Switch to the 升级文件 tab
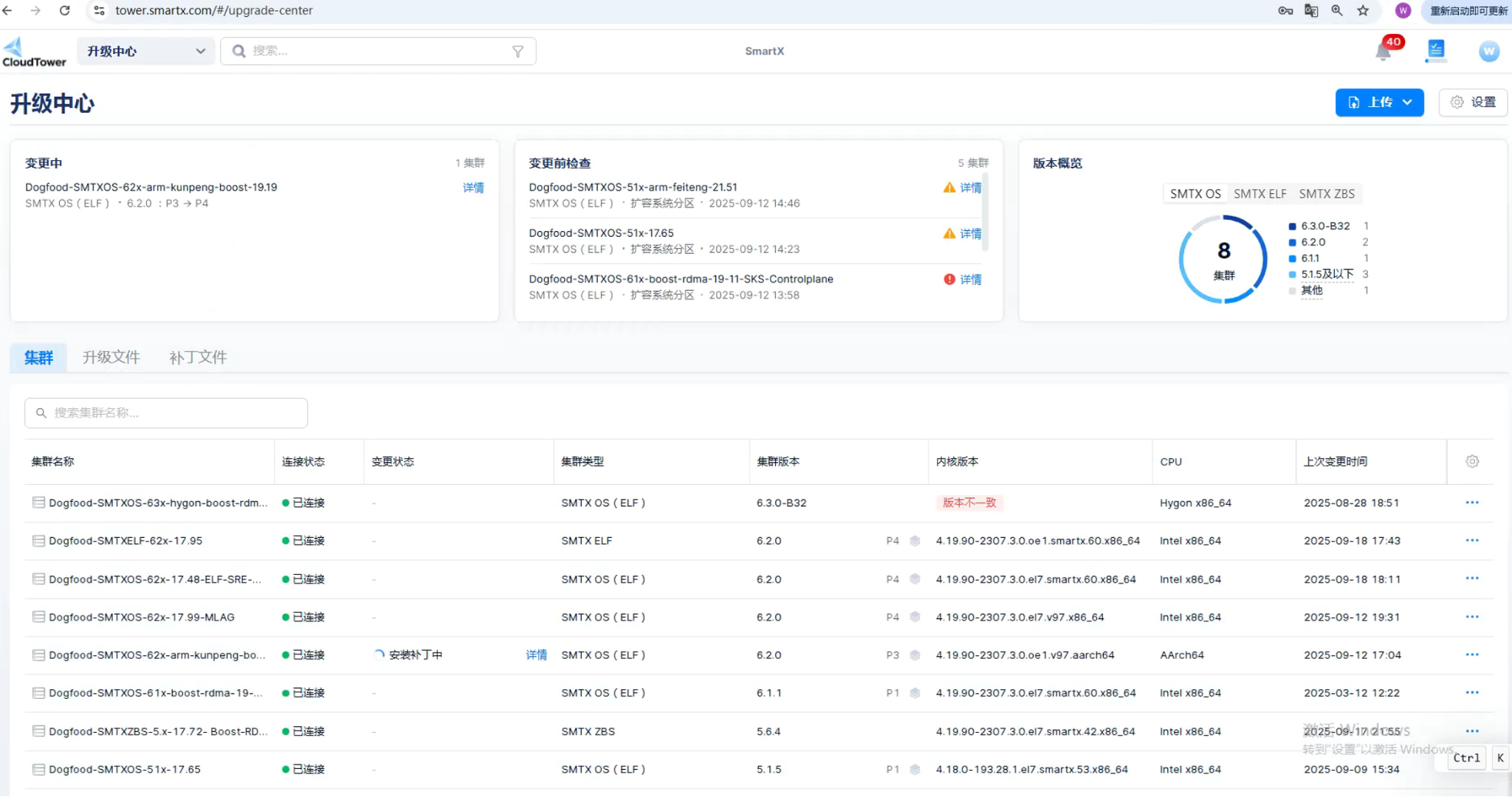This screenshot has height=797, width=1512. click(111, 358)
